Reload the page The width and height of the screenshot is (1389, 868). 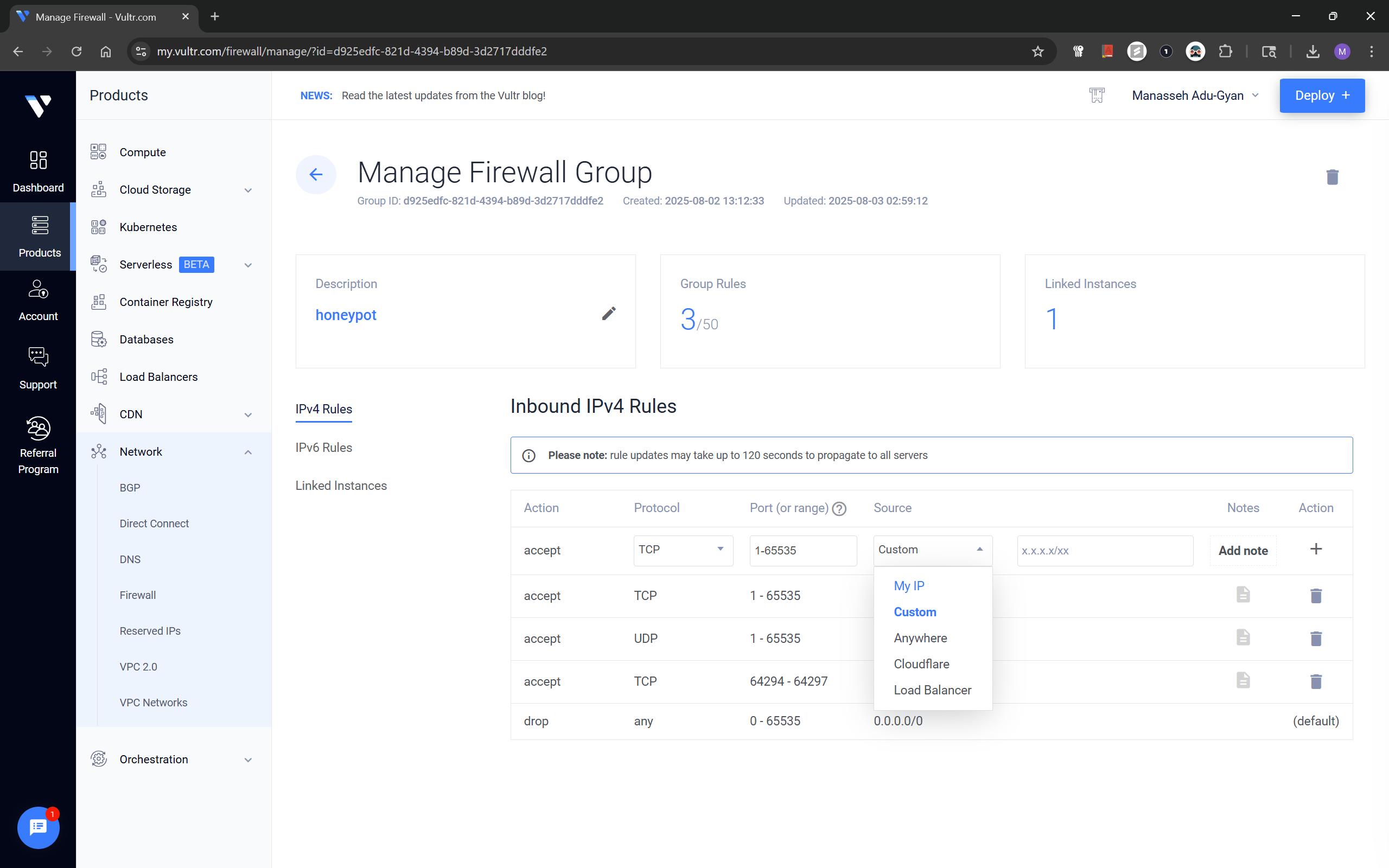(77, 52)
